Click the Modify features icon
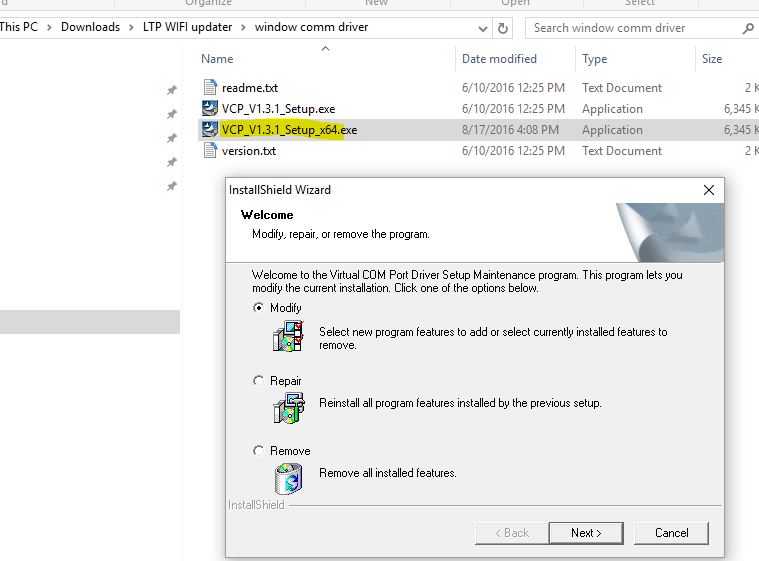This screenshot has height=561, width=759. point(288,336)
